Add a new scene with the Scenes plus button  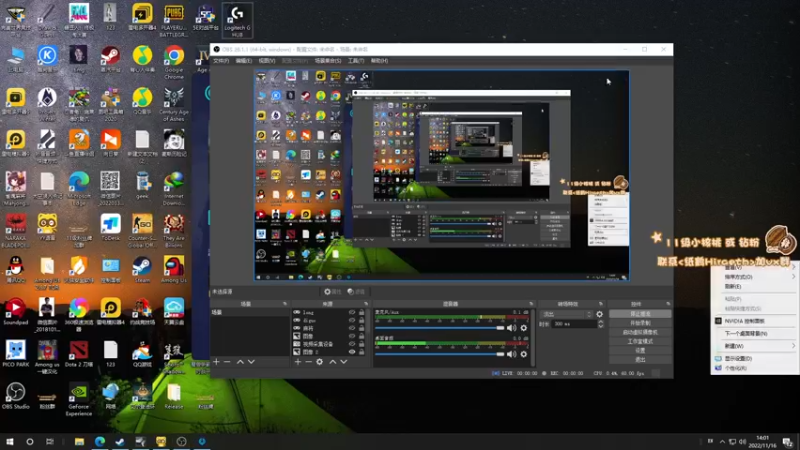(216, 362)
